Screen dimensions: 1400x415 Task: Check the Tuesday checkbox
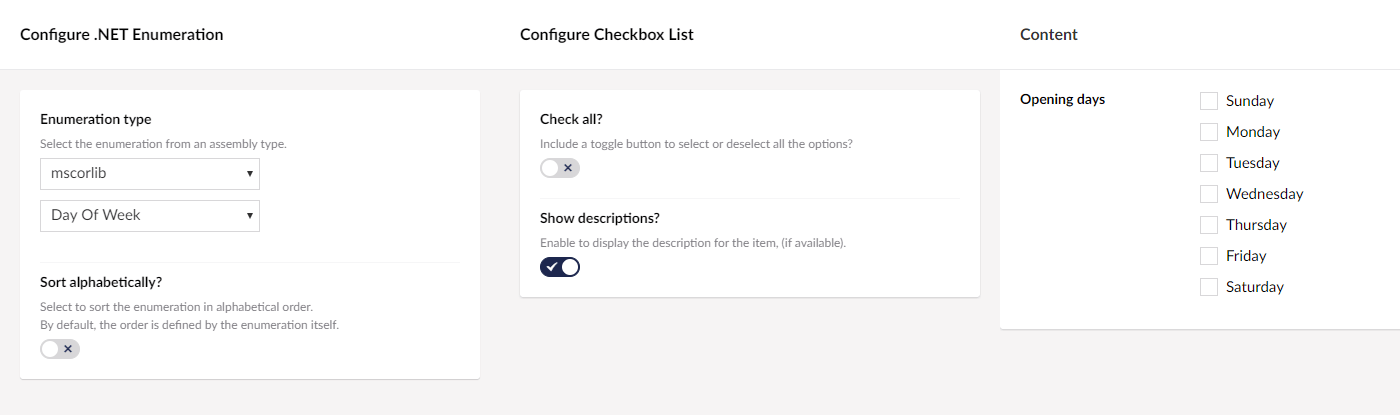(x=1209, y=163)
